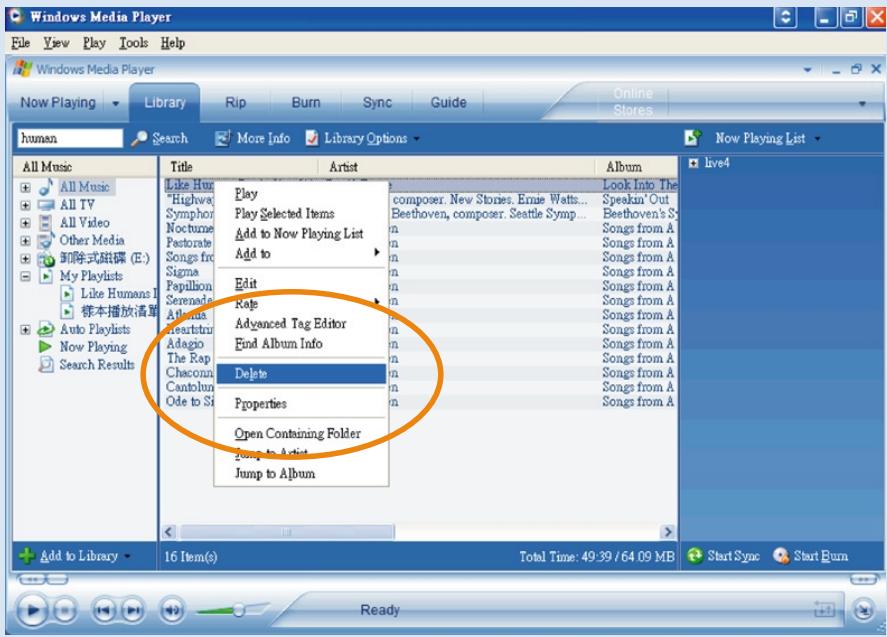Select Now Playing in library tree
The image size is (887, 637).
pyautogui.click(x=93, y=346)
